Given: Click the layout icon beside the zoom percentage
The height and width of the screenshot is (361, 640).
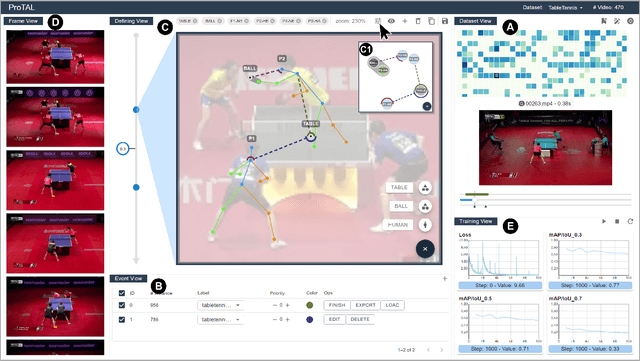Looking at the screenshot, I should click(x=378, y=21).
